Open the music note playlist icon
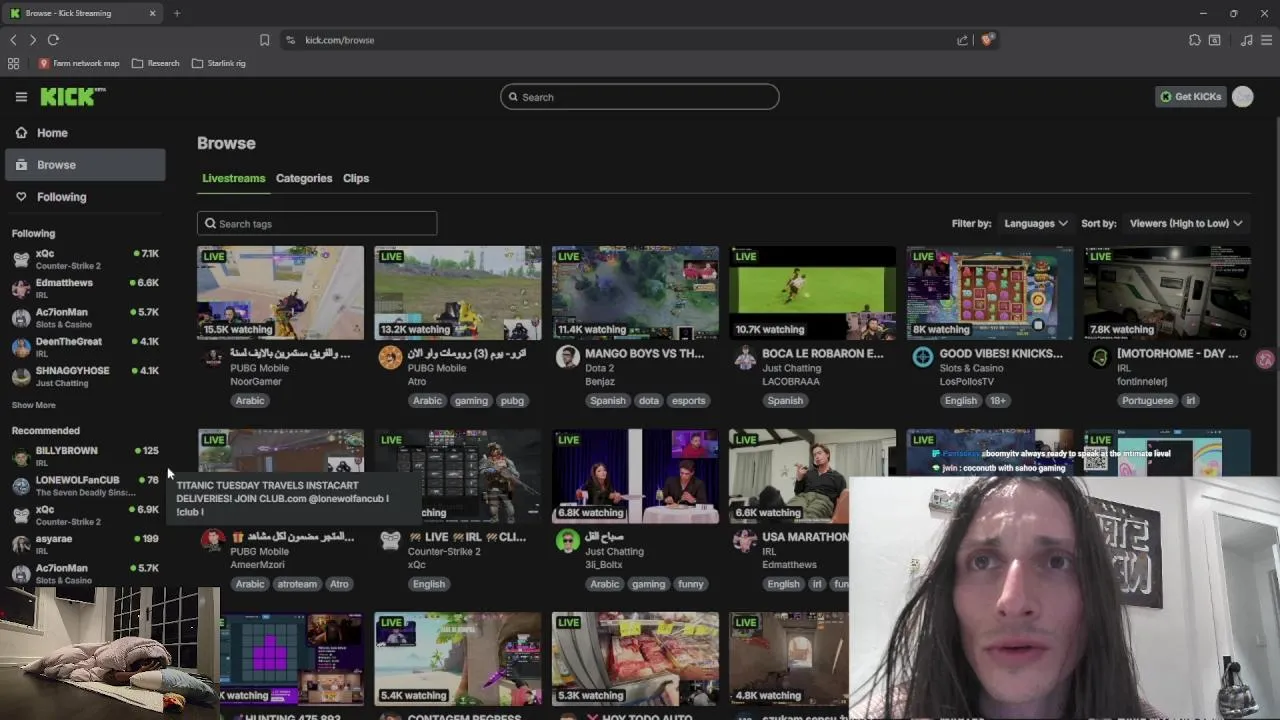The height and width of the screenshot is (720, 1280). tap(1246, 40)
